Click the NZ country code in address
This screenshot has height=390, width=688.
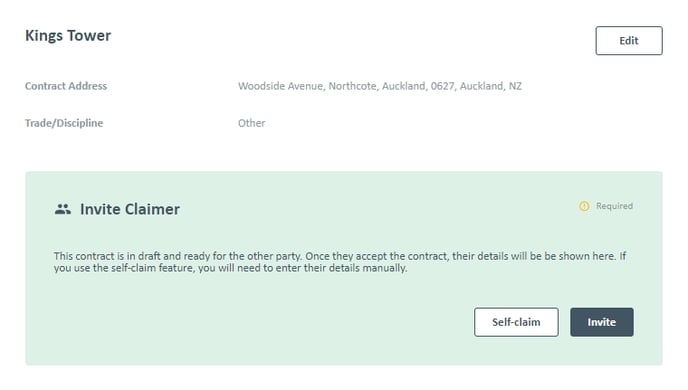[515, 86]
